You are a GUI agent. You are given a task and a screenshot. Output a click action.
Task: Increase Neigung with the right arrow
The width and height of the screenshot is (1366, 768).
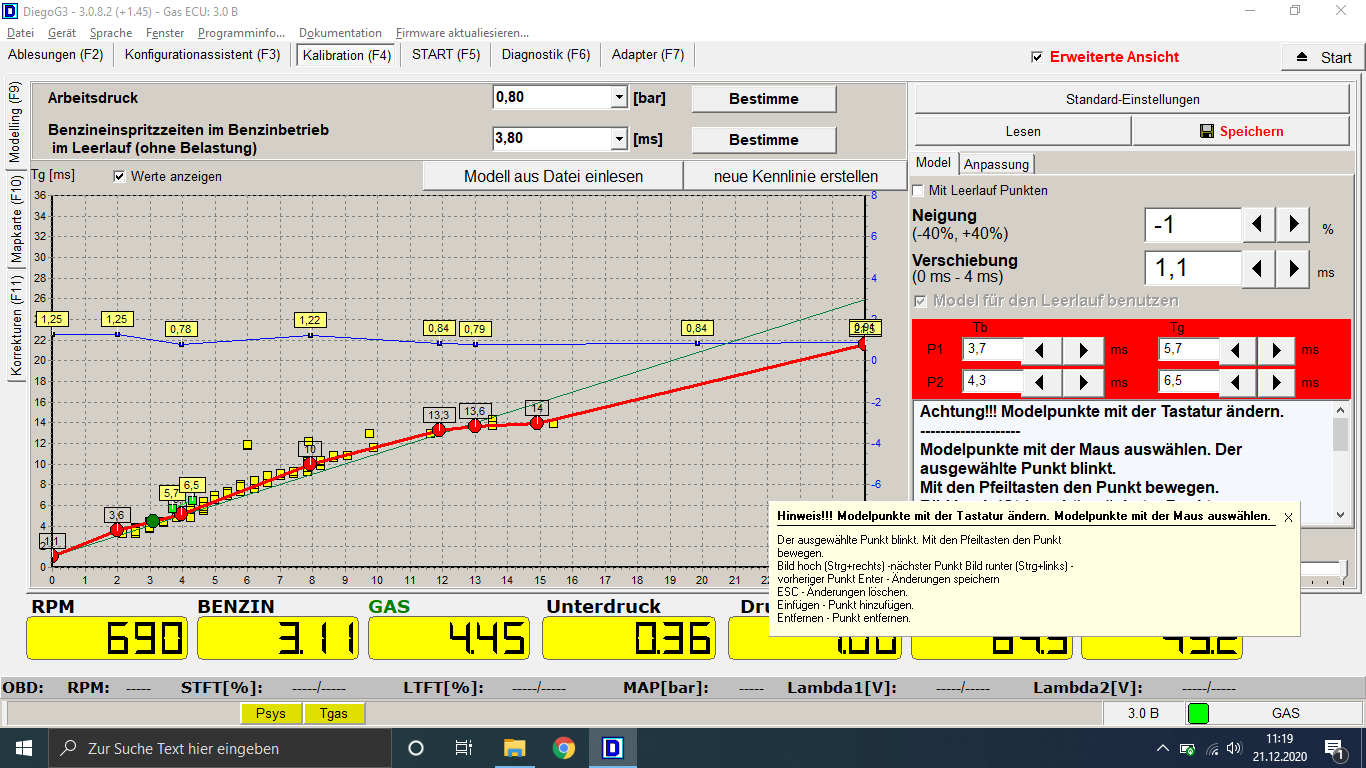[x=1293, y=224]
